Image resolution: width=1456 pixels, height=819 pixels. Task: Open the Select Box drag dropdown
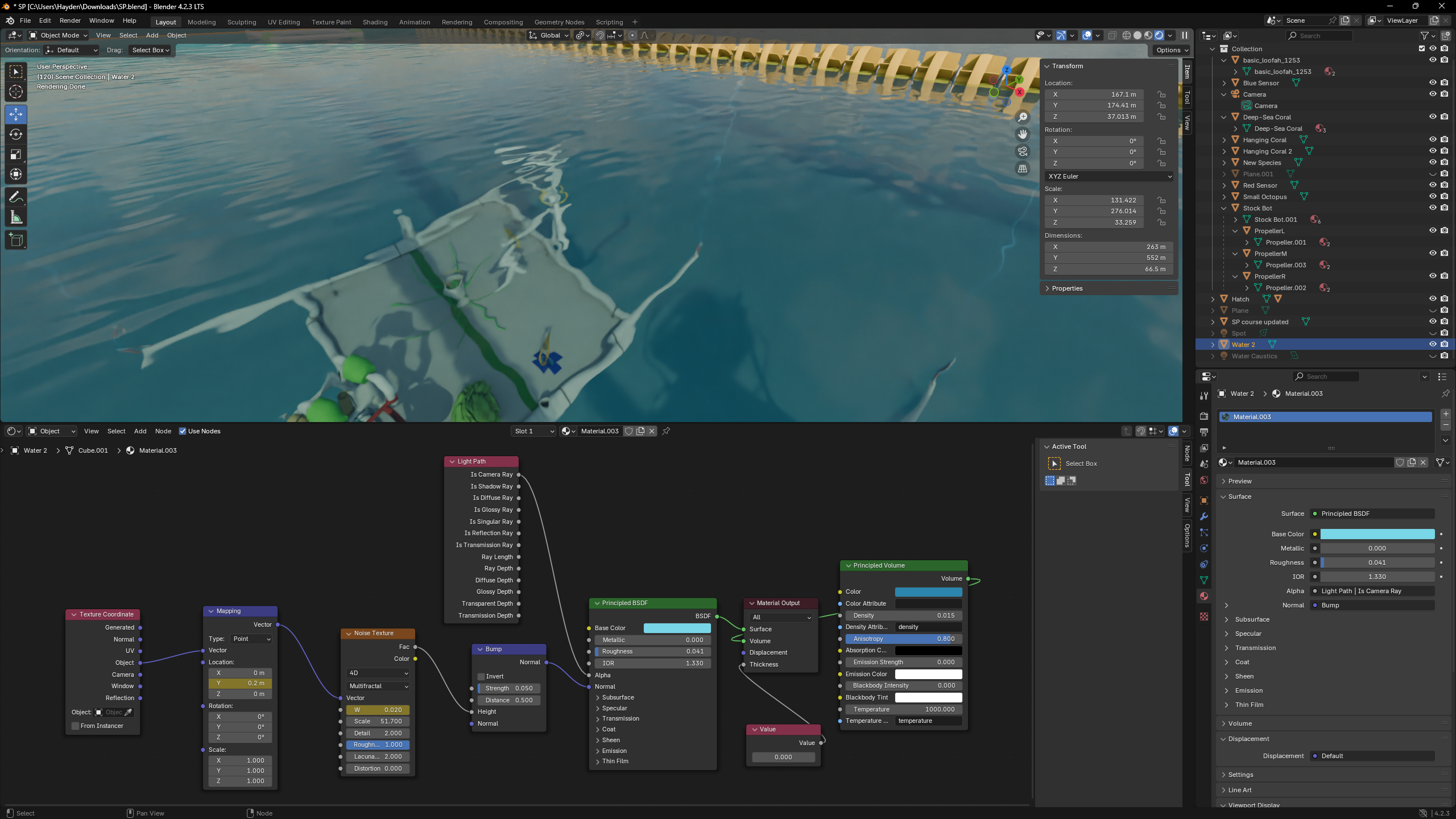pos(150,50)
